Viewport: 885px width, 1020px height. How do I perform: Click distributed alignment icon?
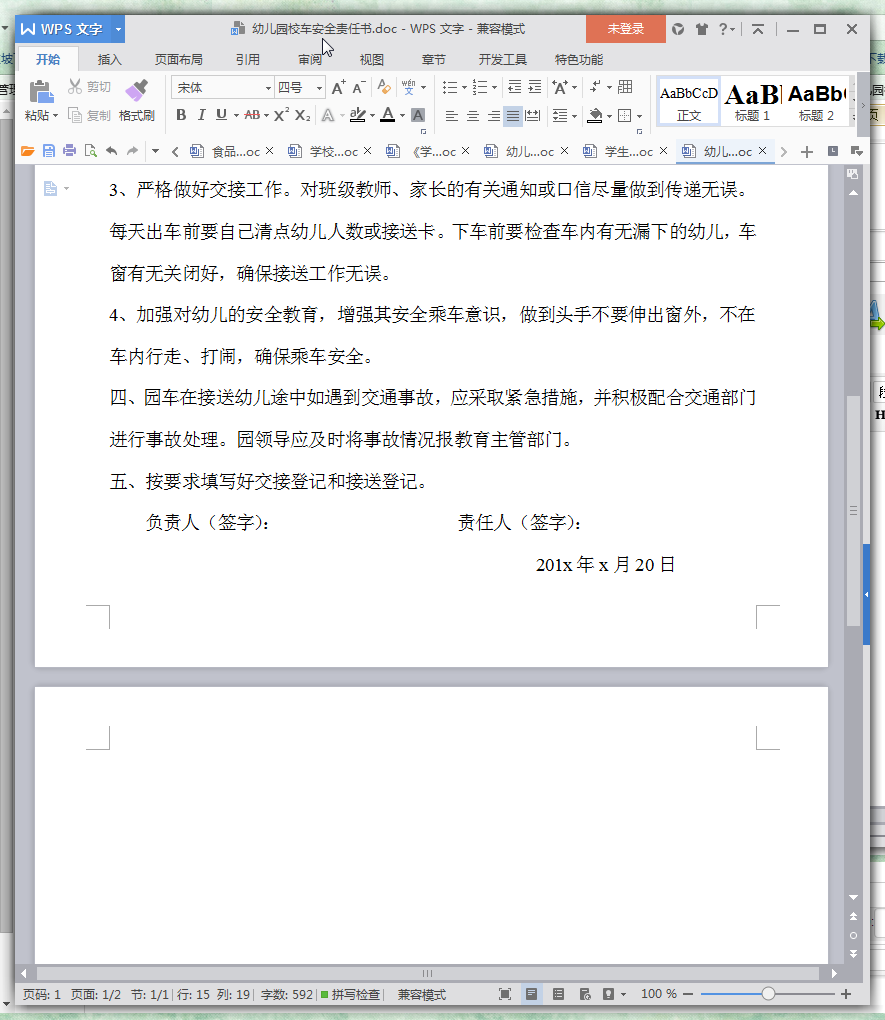coord(533,116)
